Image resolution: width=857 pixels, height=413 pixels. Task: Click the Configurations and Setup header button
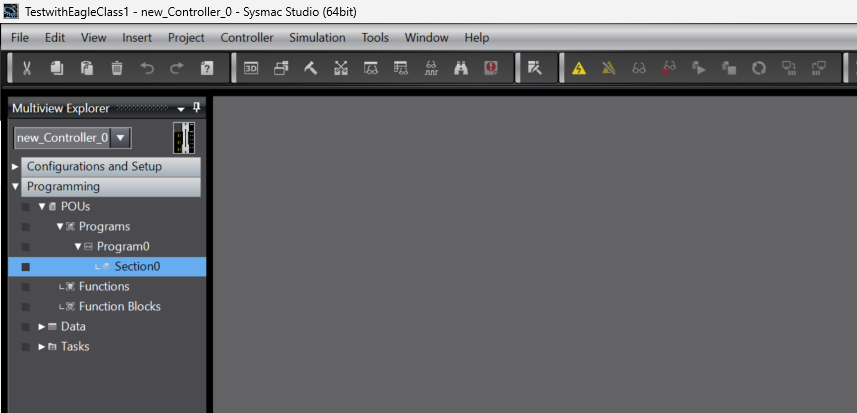tap(111, 166)
